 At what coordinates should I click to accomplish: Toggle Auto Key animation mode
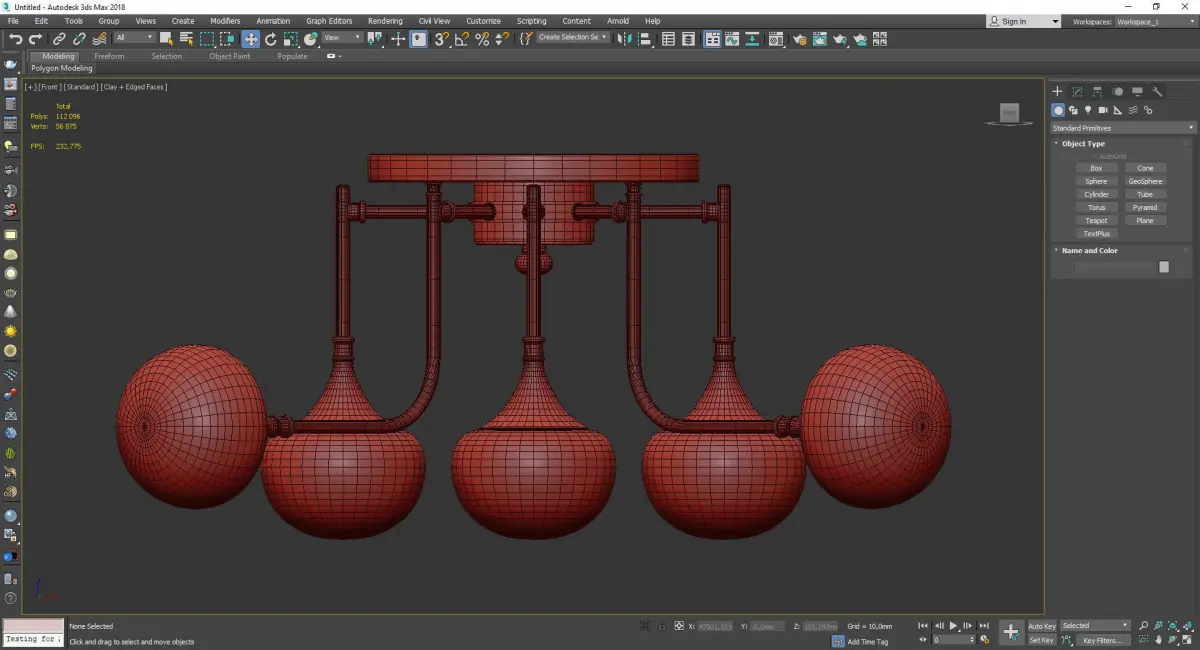[x=1041, y=626]
